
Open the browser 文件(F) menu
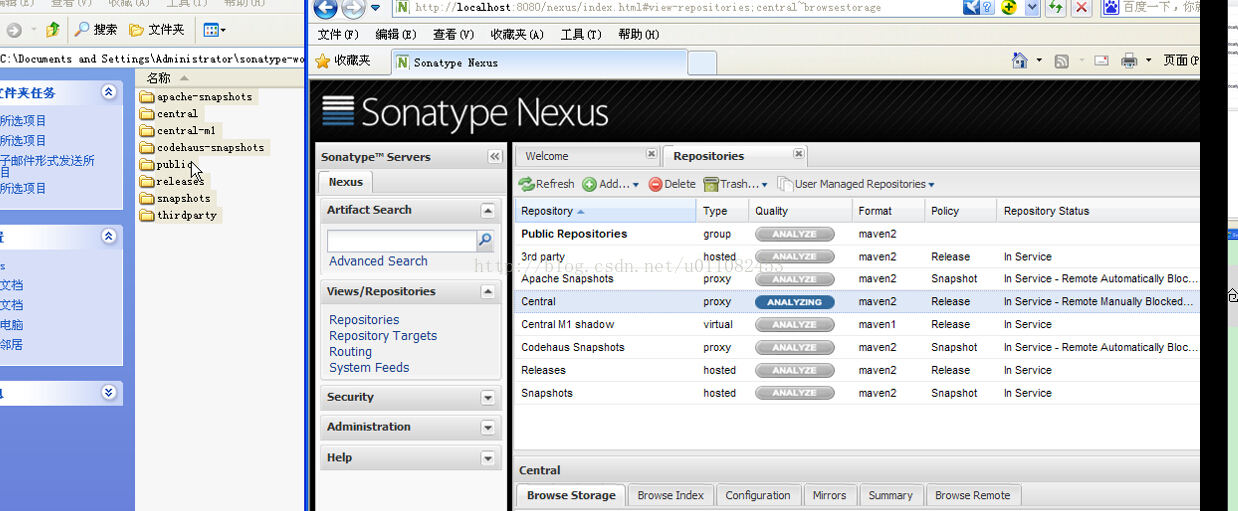click(x=338, y=34)
